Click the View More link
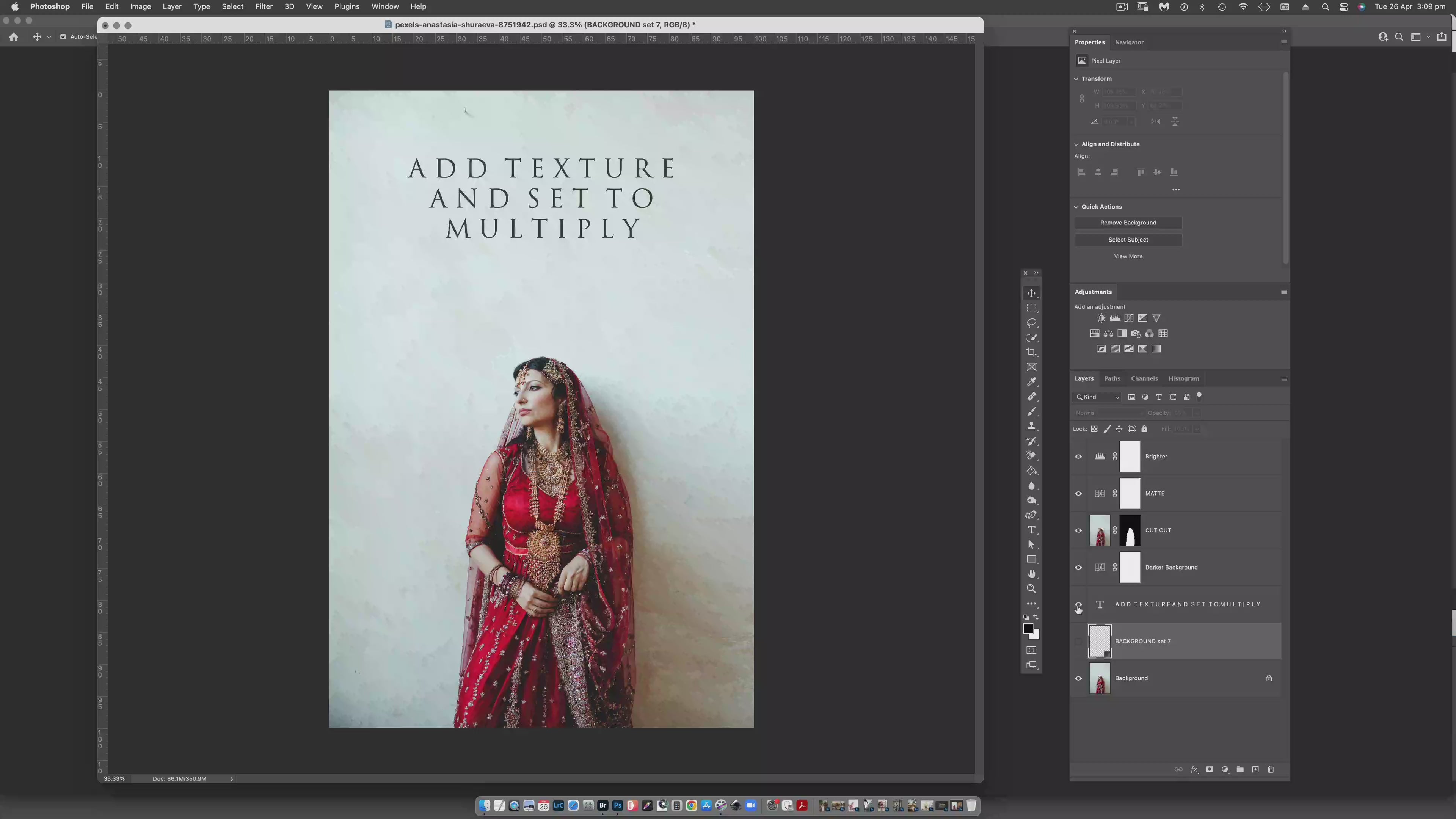Viewport: 1456px width, 819px height. coord(1128,257)
